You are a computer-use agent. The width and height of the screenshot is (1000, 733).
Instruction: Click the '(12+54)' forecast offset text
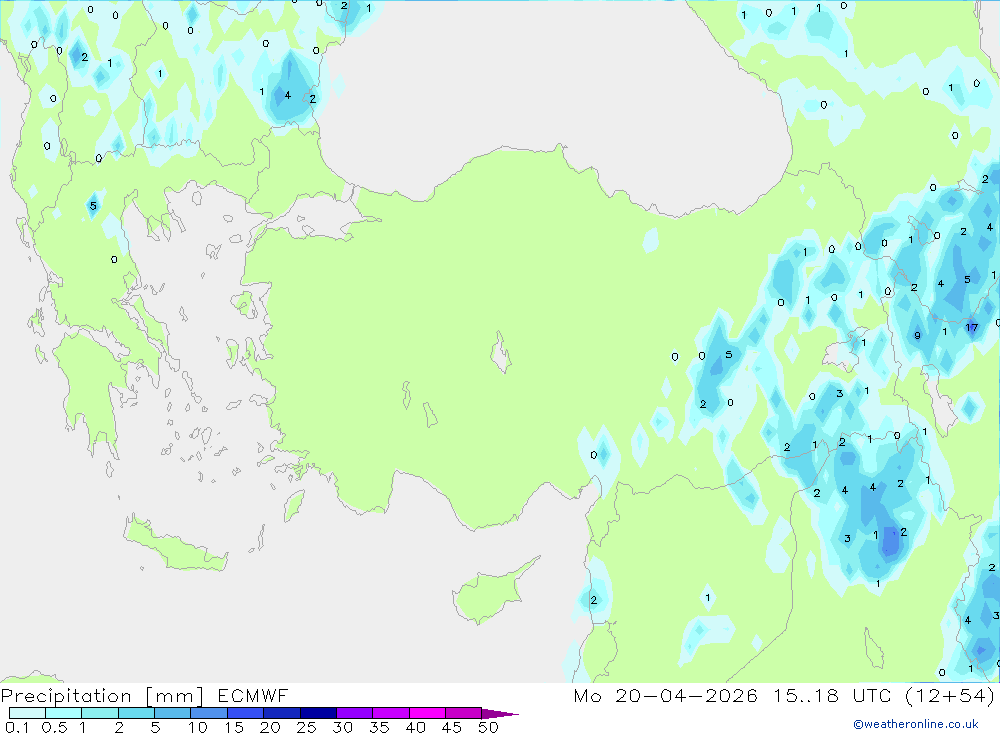(x=950, y=695)
